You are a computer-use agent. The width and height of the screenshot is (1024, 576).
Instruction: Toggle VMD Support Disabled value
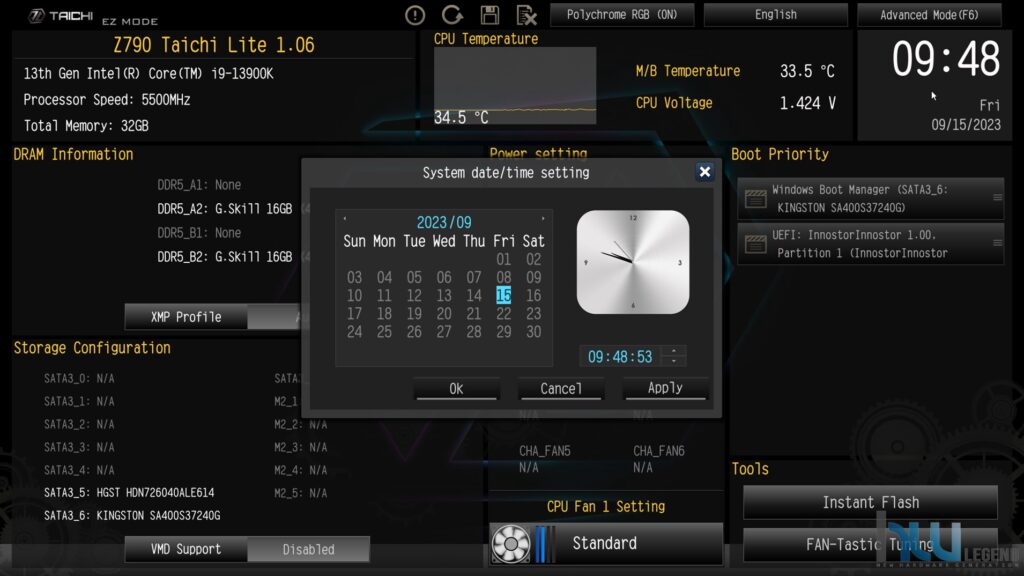click(308, 549)
